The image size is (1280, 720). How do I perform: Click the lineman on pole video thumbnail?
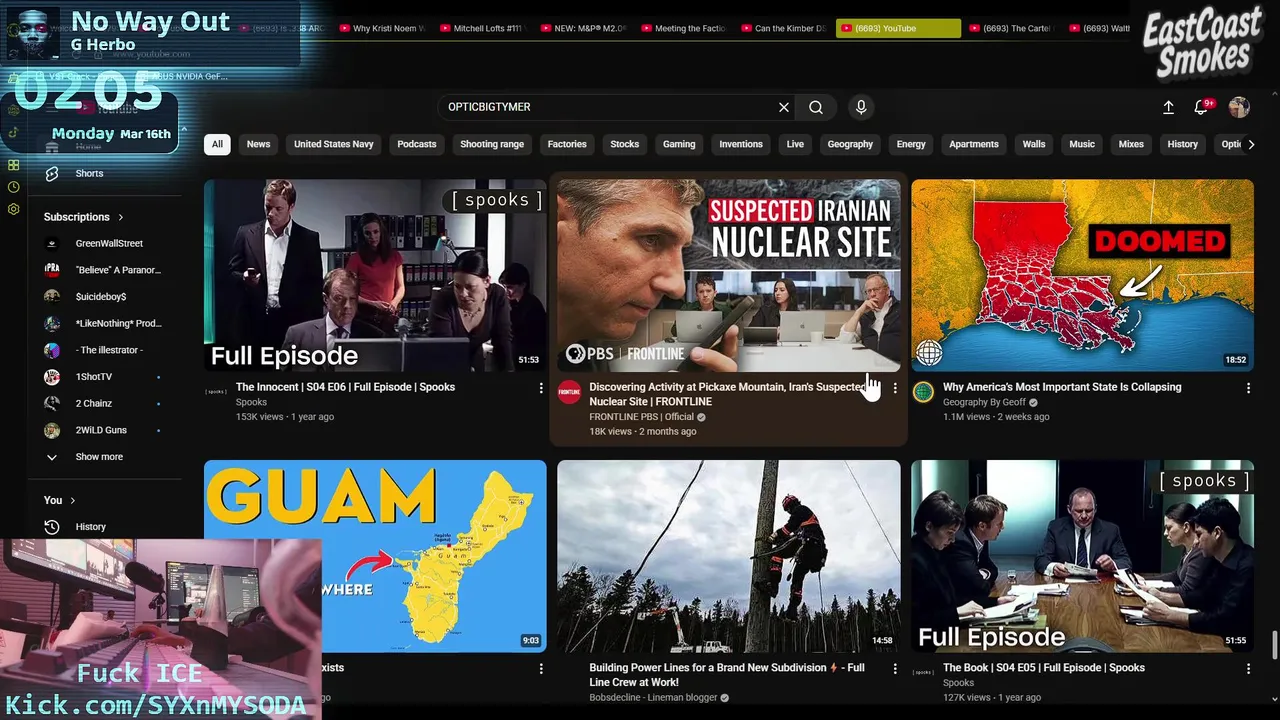(x=729, y=557)
